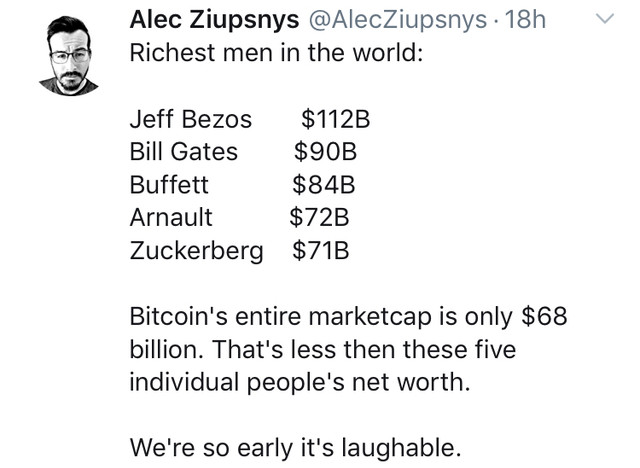The image size is (640, 468).
Task: Click the display name Alec Ziupsnys
Action: (x=214, y=20)
